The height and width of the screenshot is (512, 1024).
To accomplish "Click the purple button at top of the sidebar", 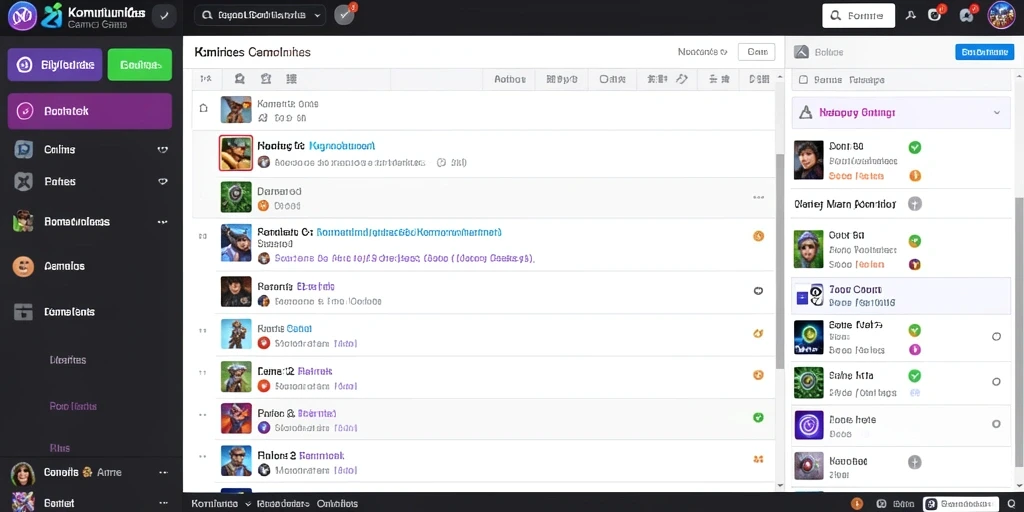I will tap(55, 65).
